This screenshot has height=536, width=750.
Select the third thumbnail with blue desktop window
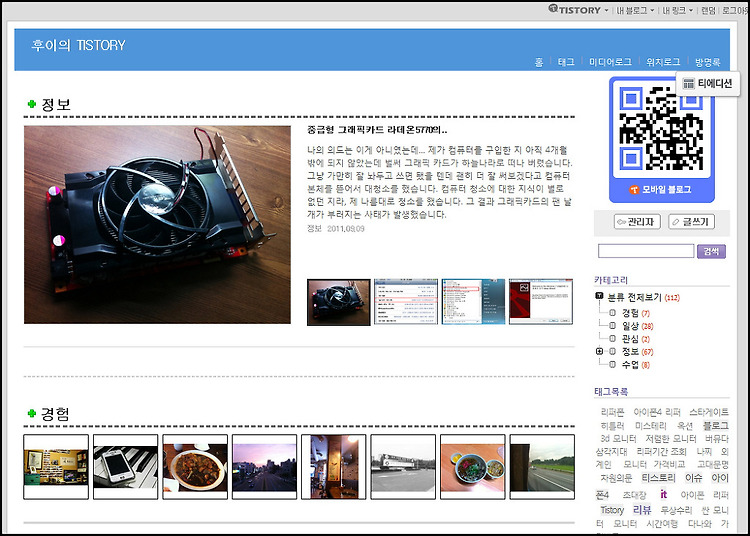pyautogui.click(x=473, y=302)
